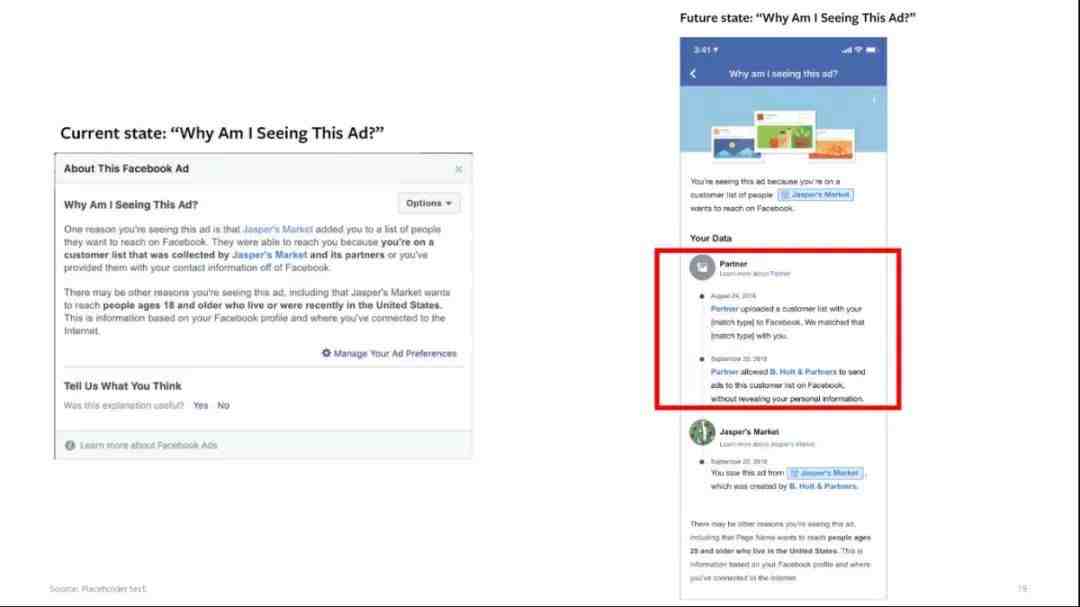Screen dimensions: 1080x607
Task: Click the non-bold Jasper's Market link in first paragraph
Action: pos(278,229)
